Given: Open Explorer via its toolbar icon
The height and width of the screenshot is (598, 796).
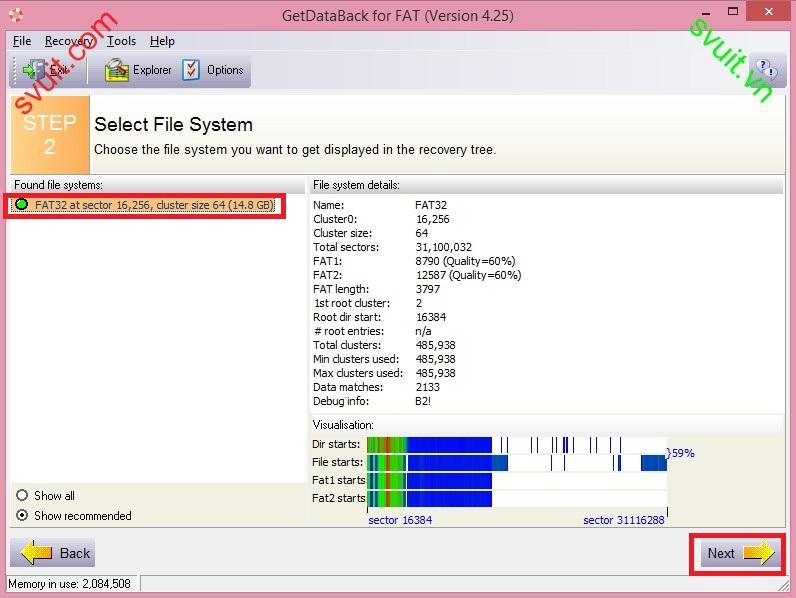Looking at the screenshot, I should [x=117, y=70].
